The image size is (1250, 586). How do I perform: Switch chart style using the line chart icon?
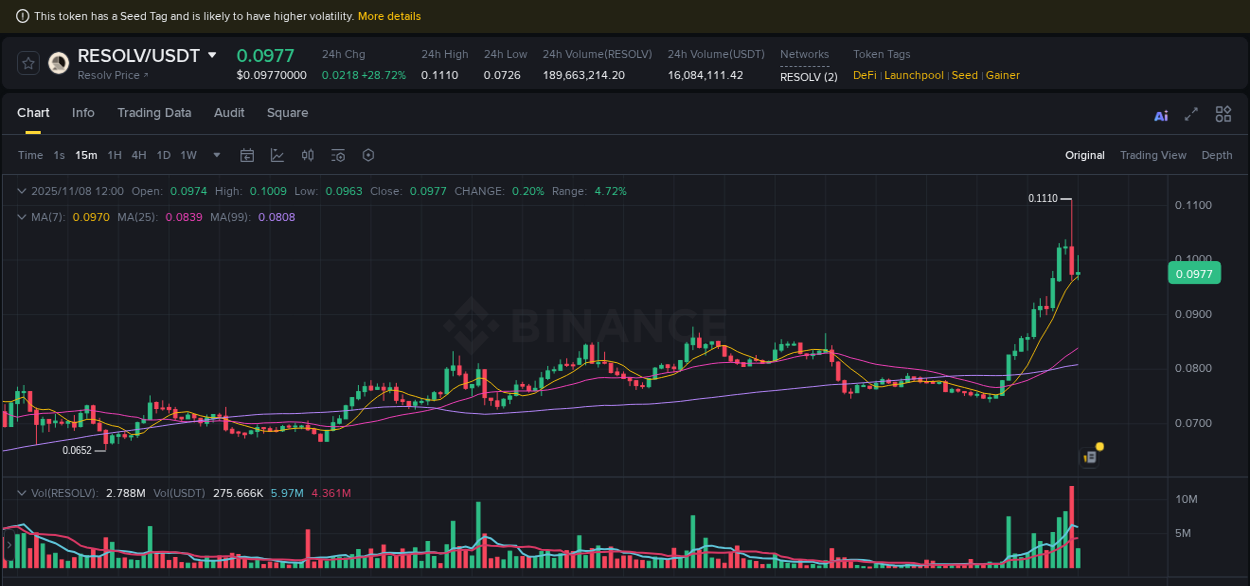click(276, 155)
